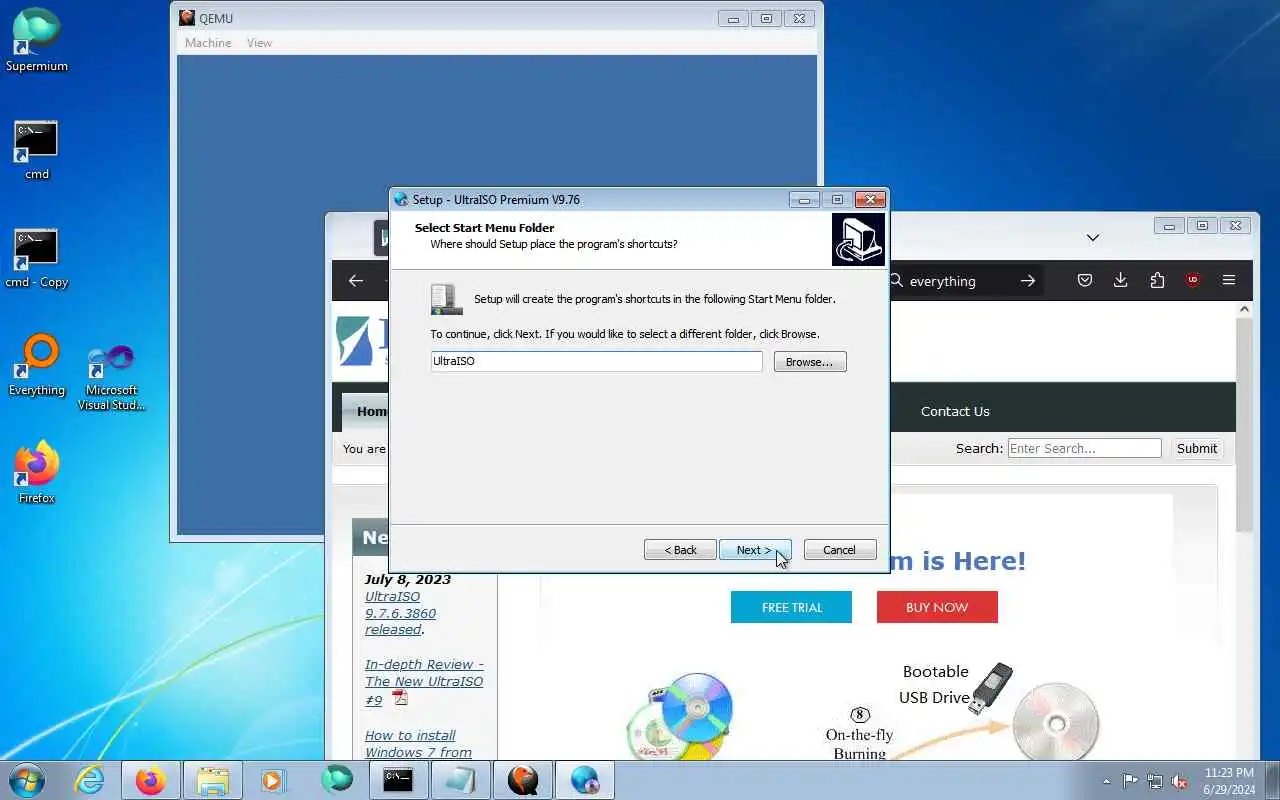This screenshot has width=1280, height=800.
Task: Launch Firefox from desktop icon
Action: pos(37,473)
